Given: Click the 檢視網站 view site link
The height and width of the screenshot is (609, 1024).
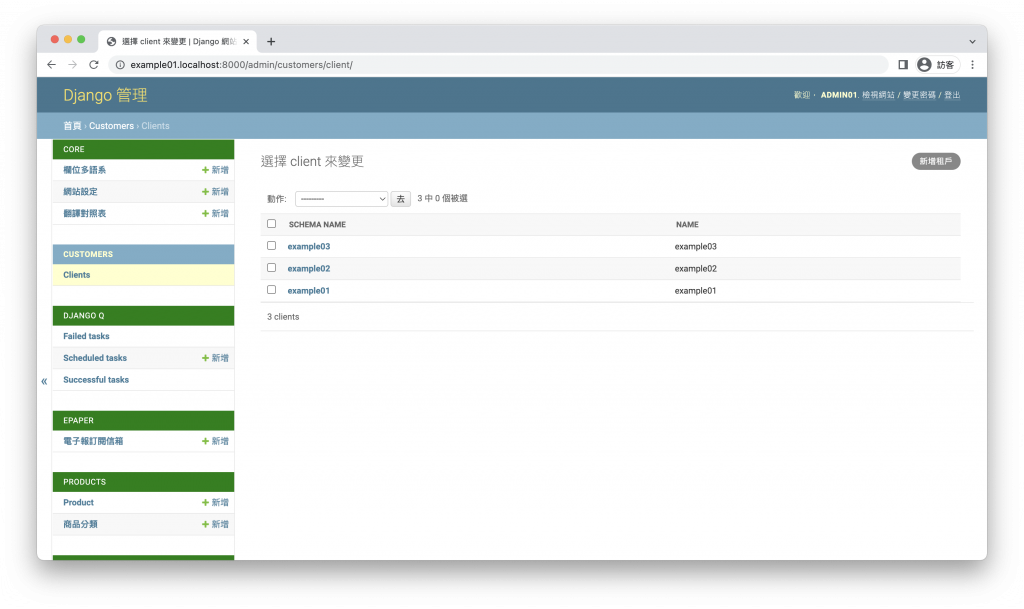Looking at the screenshot, I should 878,95.
